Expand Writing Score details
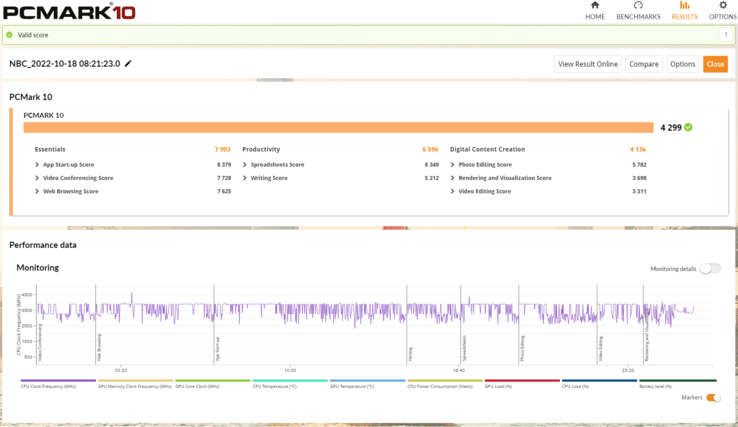The height and width of the screenshot is (427, 738). click(x=245, y=178)
